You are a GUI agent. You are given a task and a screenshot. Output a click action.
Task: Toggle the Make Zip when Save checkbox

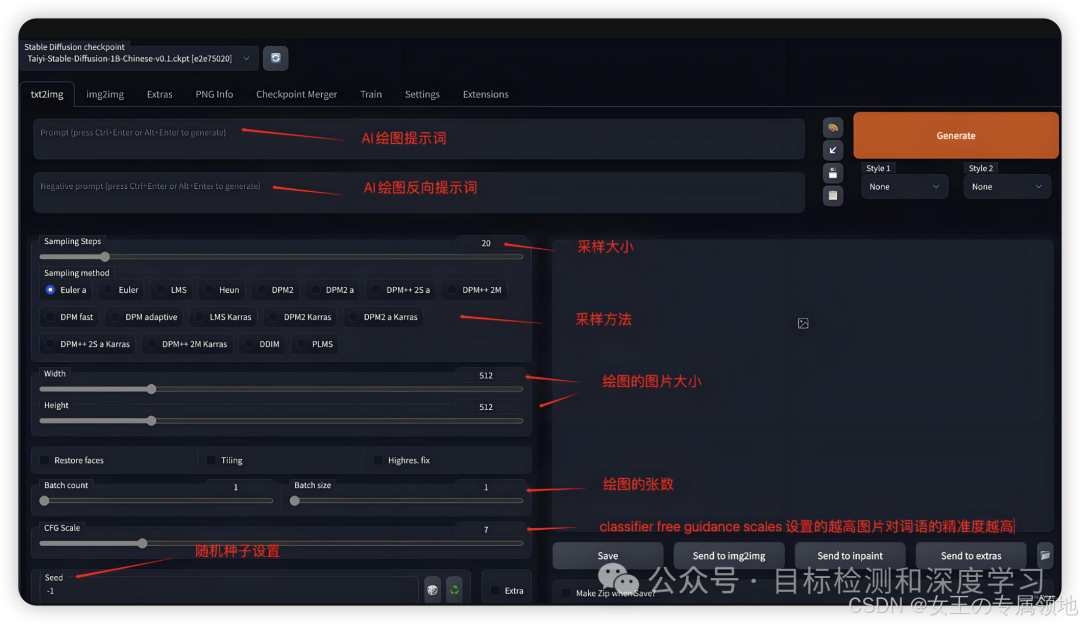click(x=566, y=593)
